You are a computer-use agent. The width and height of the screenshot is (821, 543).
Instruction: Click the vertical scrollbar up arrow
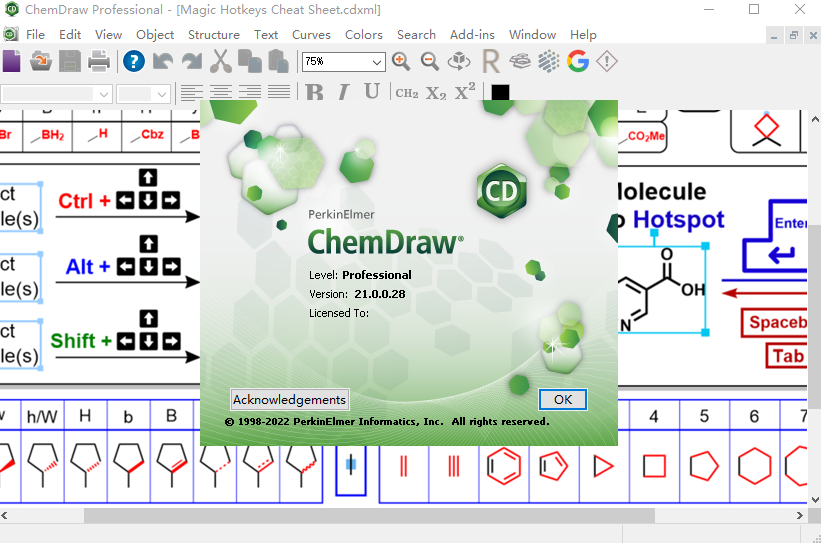coord(815,119)
